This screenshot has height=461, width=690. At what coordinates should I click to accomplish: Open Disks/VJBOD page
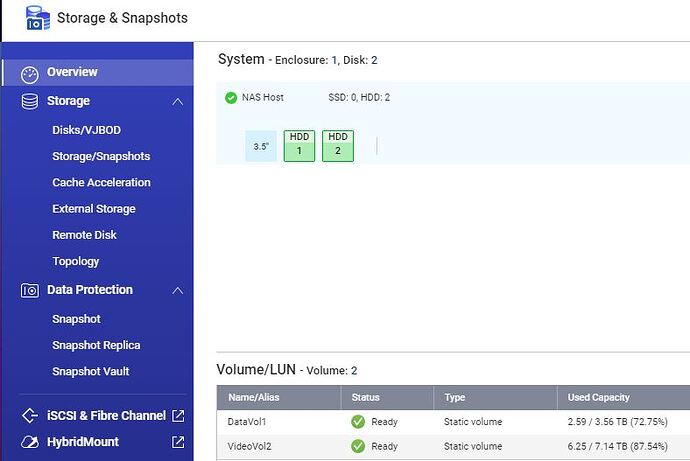[x=86, y=130]
